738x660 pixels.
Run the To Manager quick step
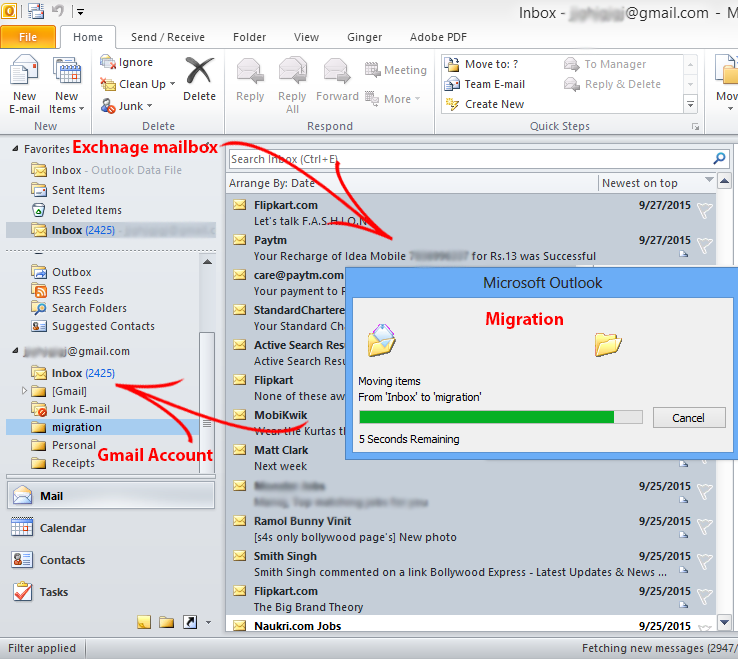pos(605,64)
